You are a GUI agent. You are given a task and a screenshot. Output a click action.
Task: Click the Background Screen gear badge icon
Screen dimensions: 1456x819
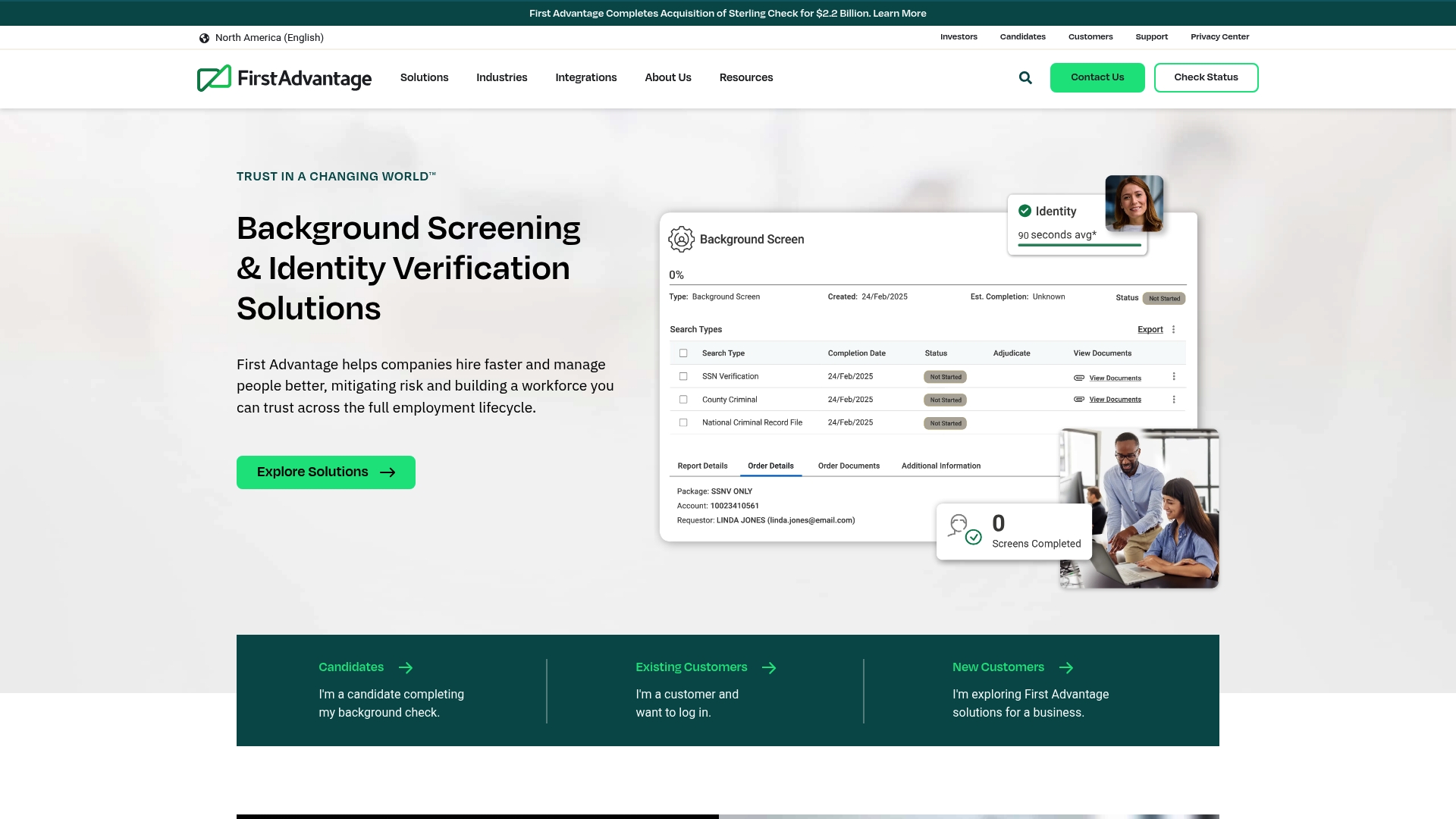coord(681,239)
